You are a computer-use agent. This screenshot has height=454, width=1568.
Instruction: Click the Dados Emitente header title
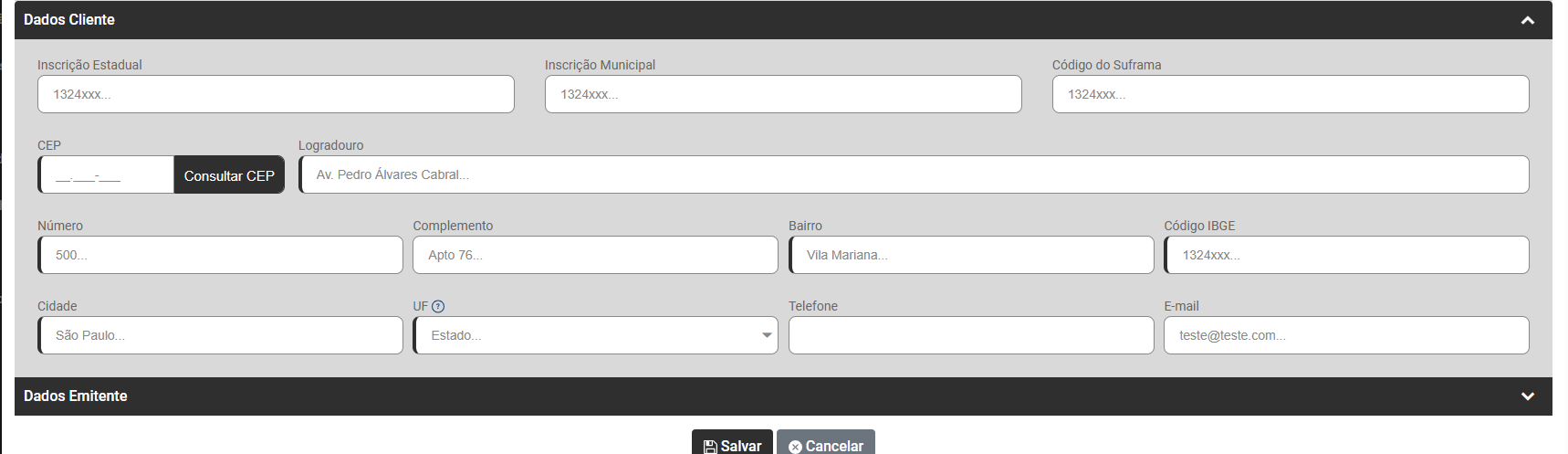(x=76, y=396)
